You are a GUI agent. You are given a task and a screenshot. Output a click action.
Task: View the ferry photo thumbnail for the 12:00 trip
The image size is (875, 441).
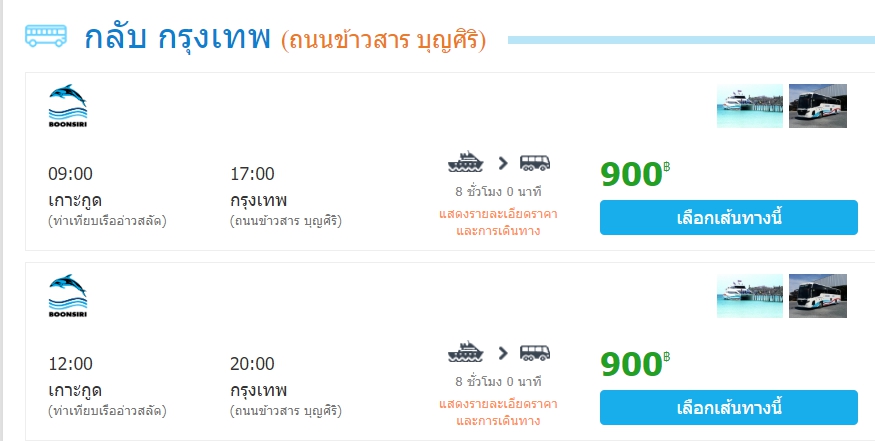click(750, 296)
